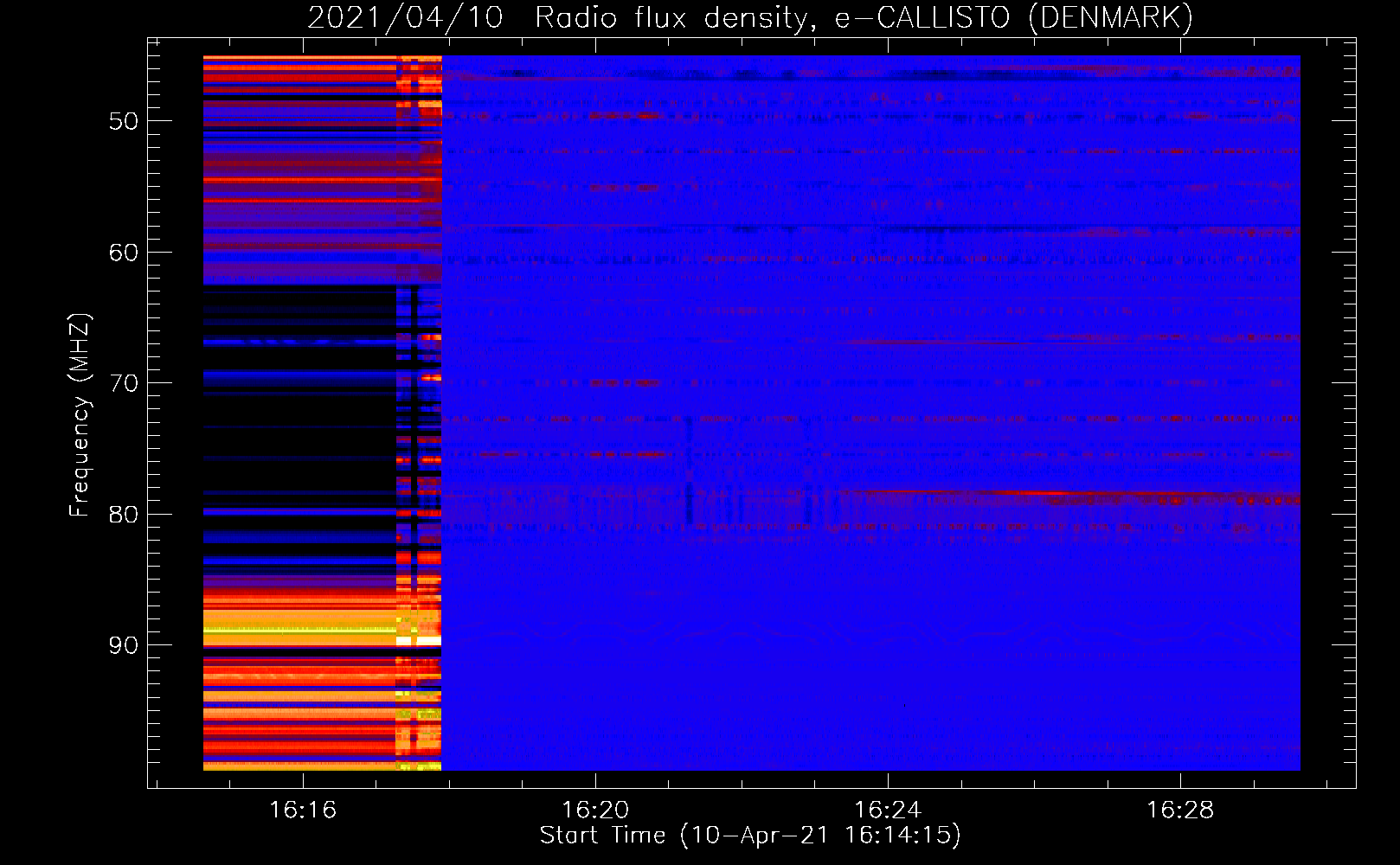Click the 70 frequency tick label
This screenshot has height=865, width=1400.
(x=124, y=383)
